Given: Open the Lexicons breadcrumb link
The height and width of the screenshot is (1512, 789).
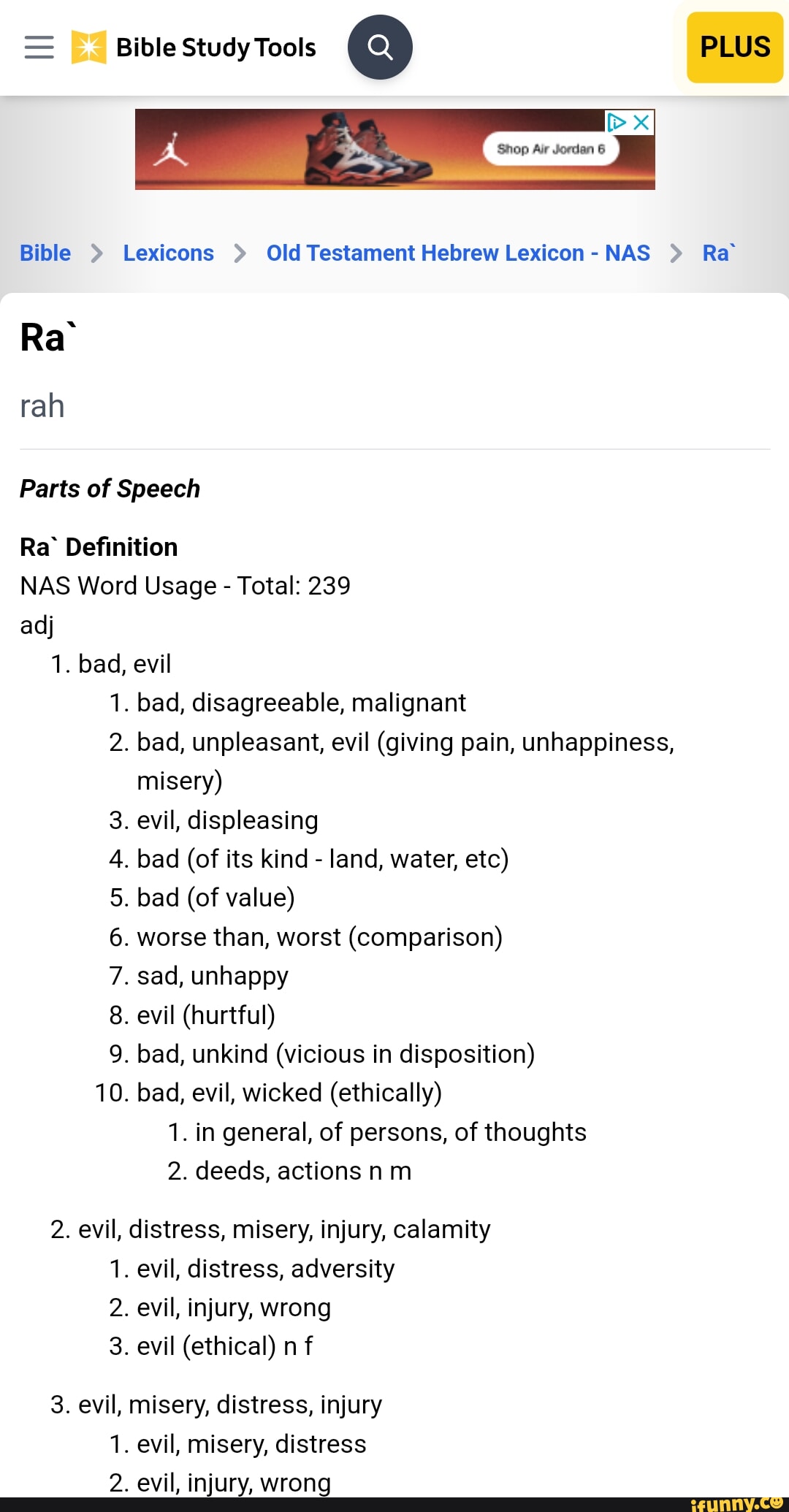Looking at the screenshot, I should (168, 253).
